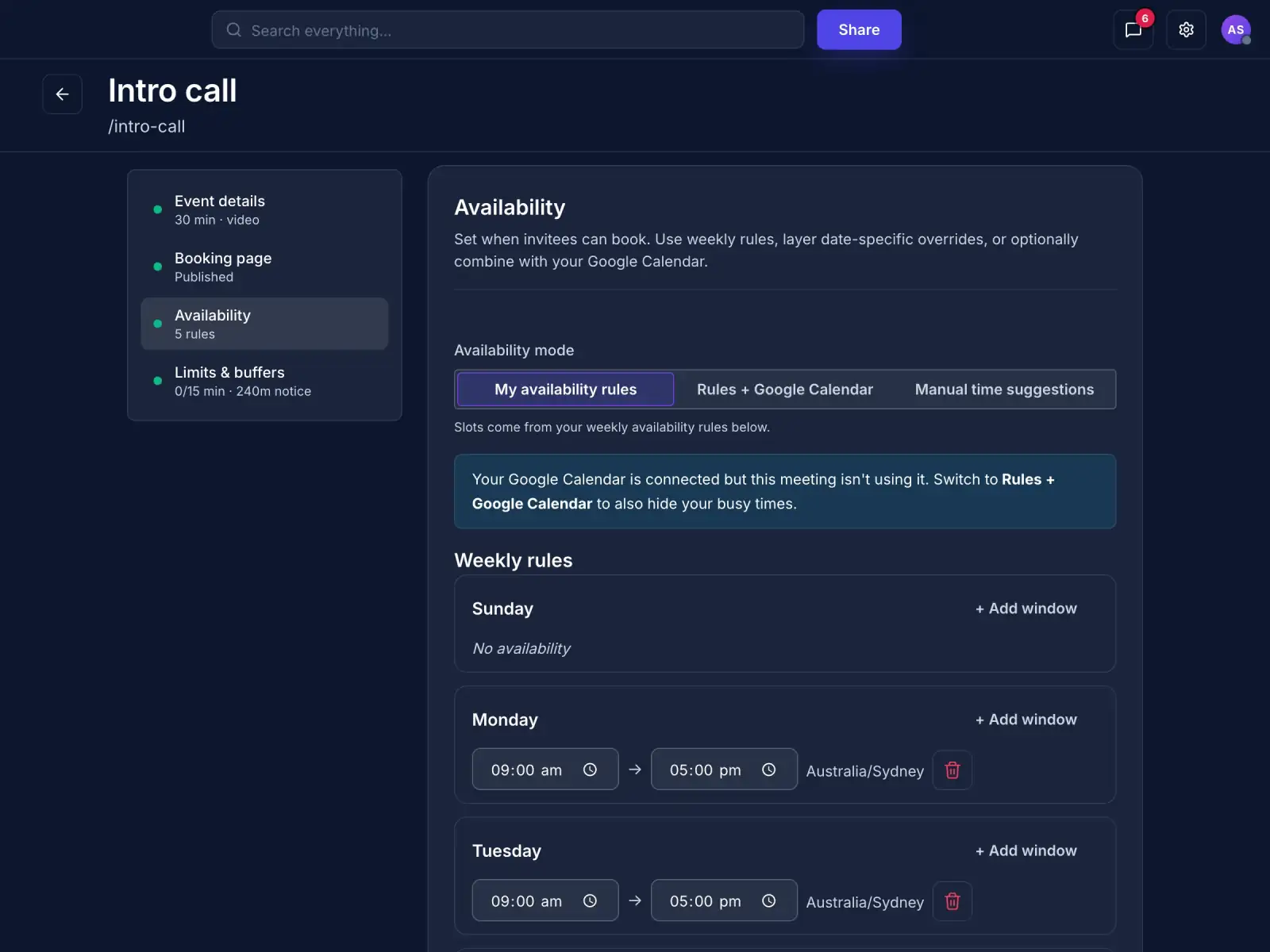Select My availability rules mode
The width and height of the screenshot is (1270, 952).
tap(566, 390)
